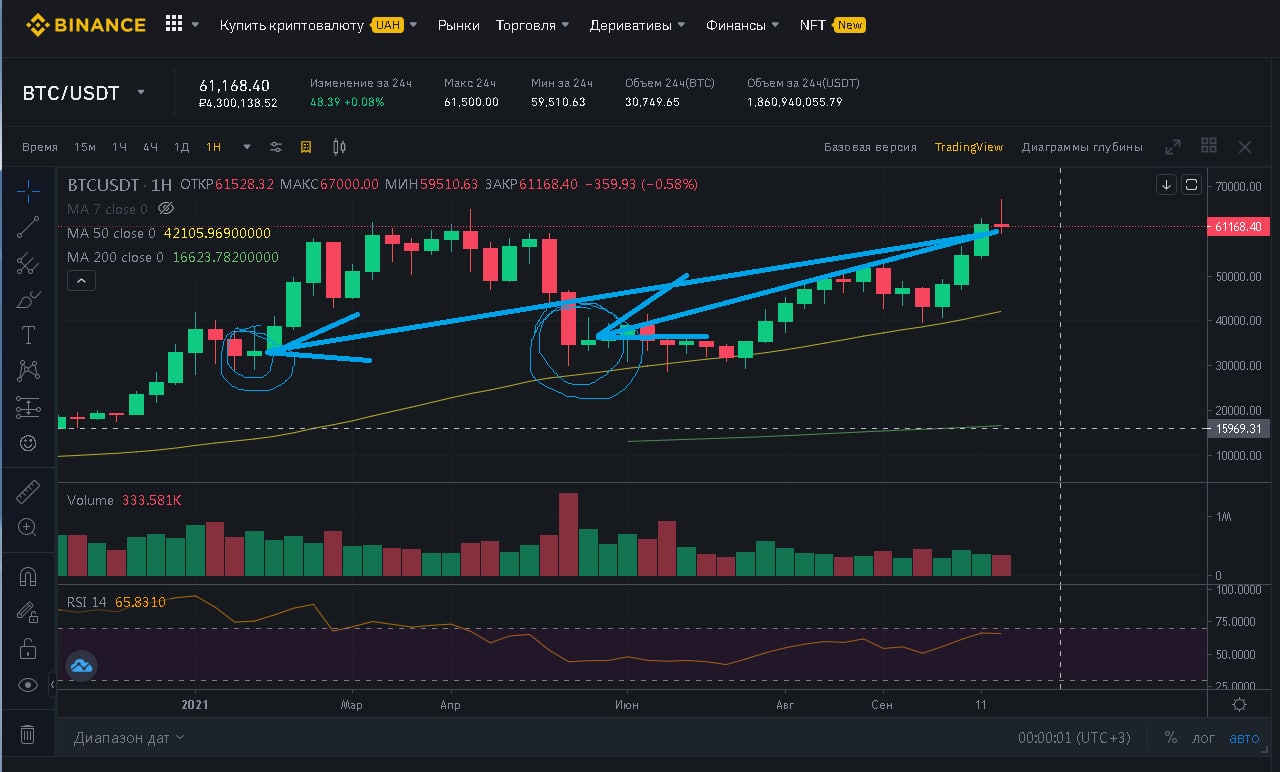This screenshot has height=772, width=1280.
Task: Click the MA 200 close indicator label
Action: point(115,257)
